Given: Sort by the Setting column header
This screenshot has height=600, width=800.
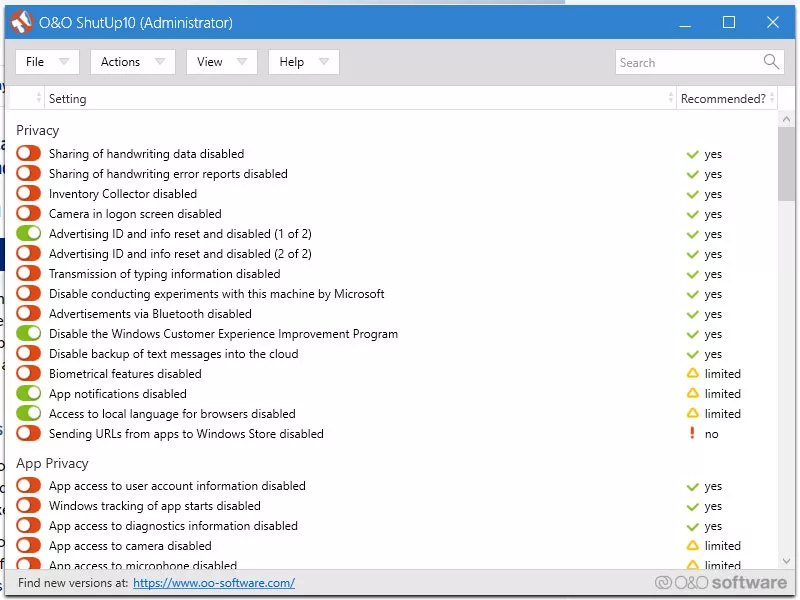Looking at the screenshot, I should (x=360, y=98).
